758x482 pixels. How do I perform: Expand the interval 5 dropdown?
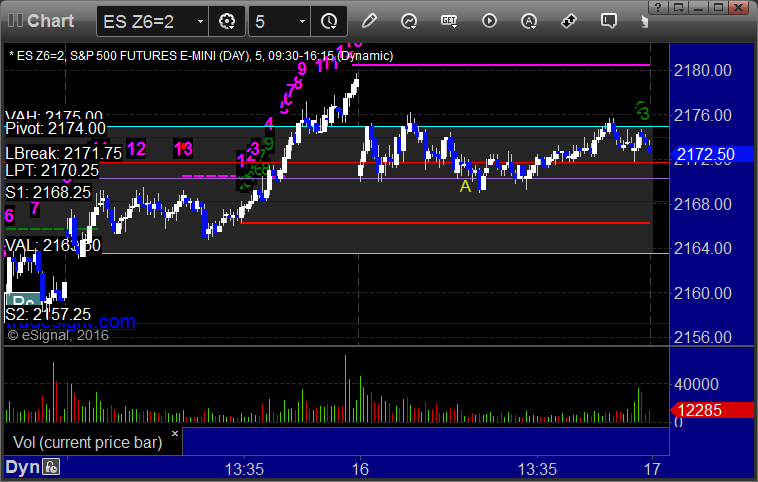click(302, 22)
